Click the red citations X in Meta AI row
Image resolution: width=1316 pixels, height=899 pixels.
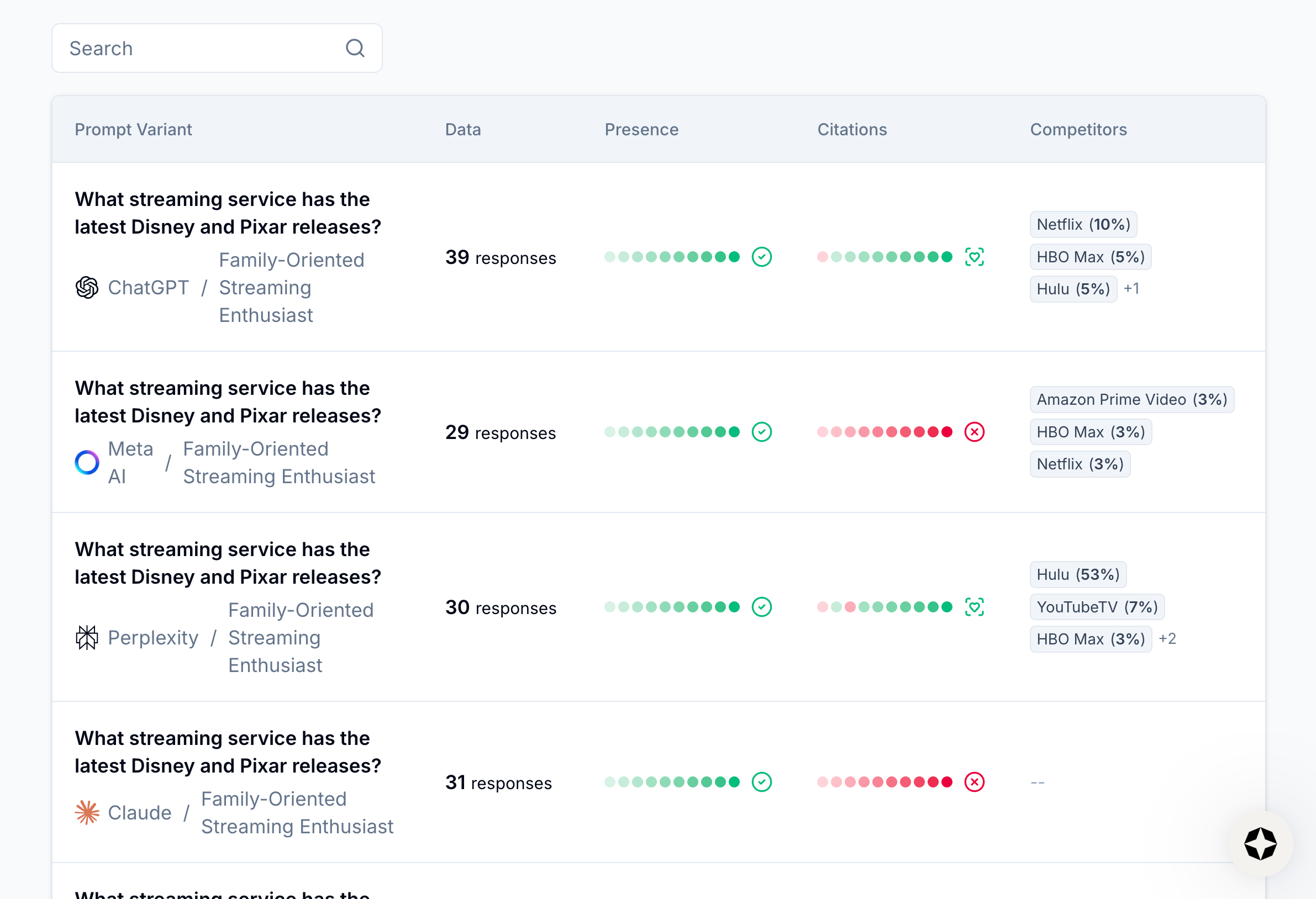[x=974, y=432]
